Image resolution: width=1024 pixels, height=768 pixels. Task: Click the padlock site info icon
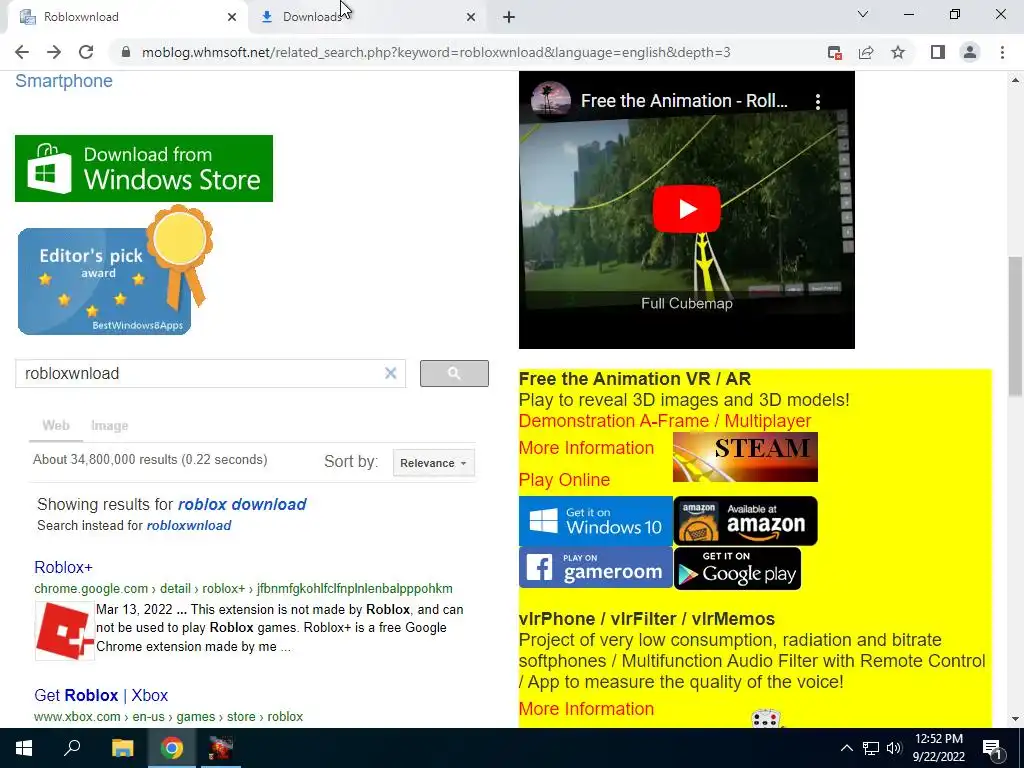[126, 52]
